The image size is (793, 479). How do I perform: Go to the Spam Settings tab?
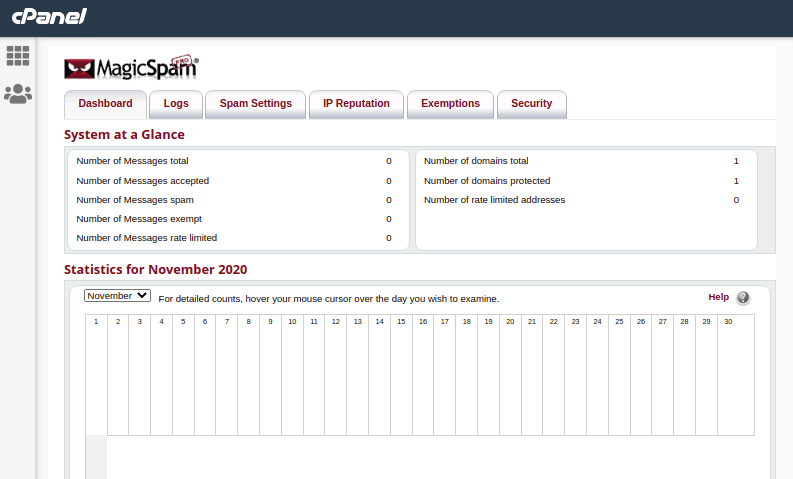pos(256,104)
